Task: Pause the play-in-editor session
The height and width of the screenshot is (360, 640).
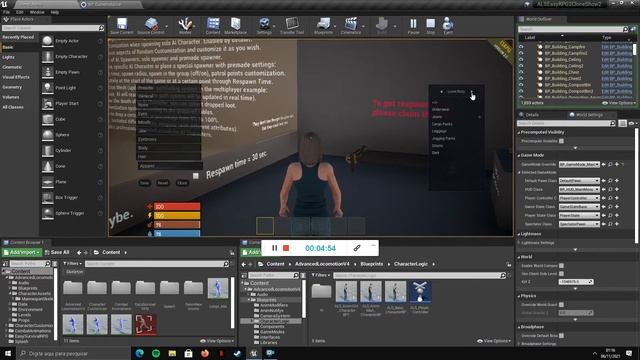Action: click(413, 24)
